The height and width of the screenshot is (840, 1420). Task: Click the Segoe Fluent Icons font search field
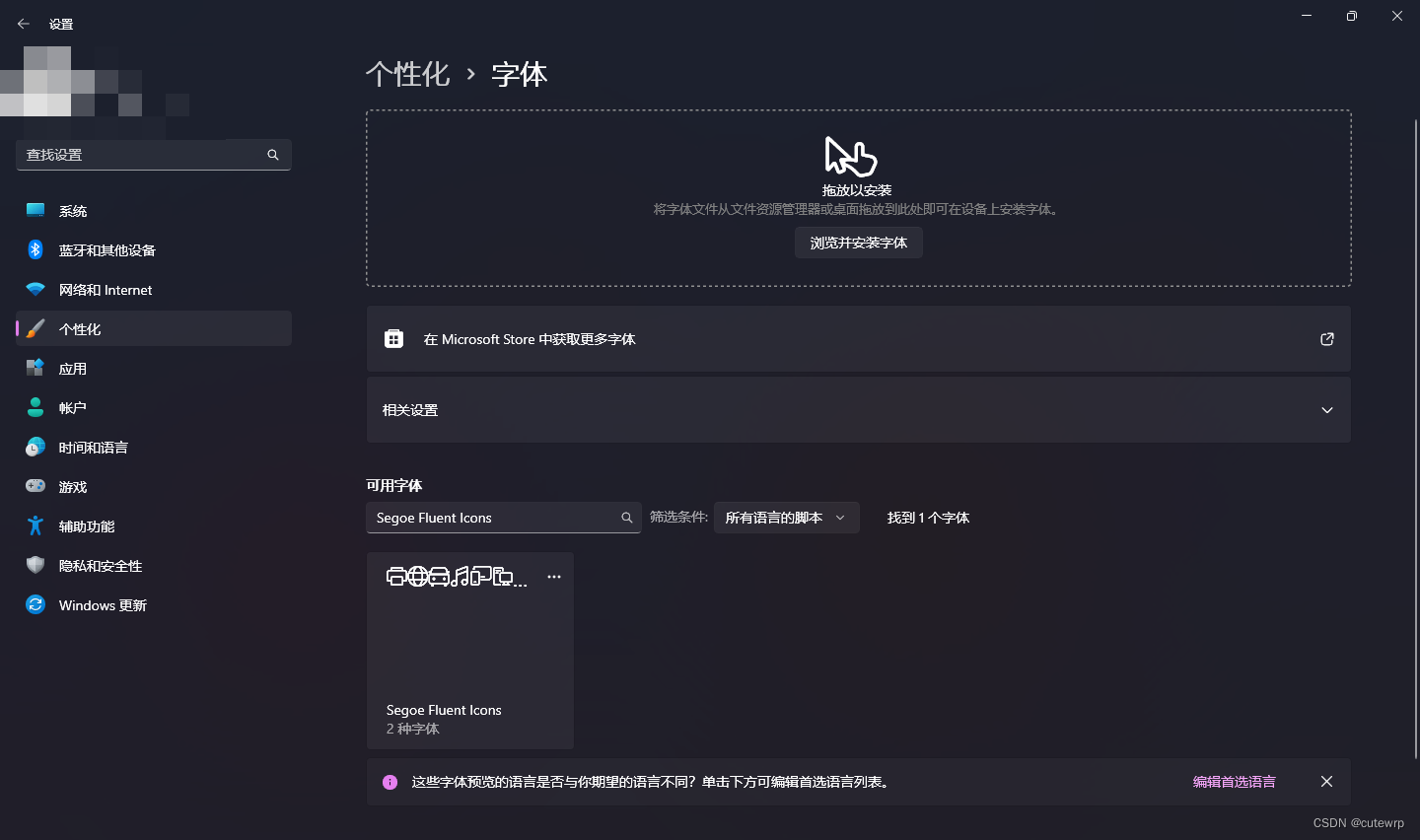pyautogui.click(x=504, y=518)
